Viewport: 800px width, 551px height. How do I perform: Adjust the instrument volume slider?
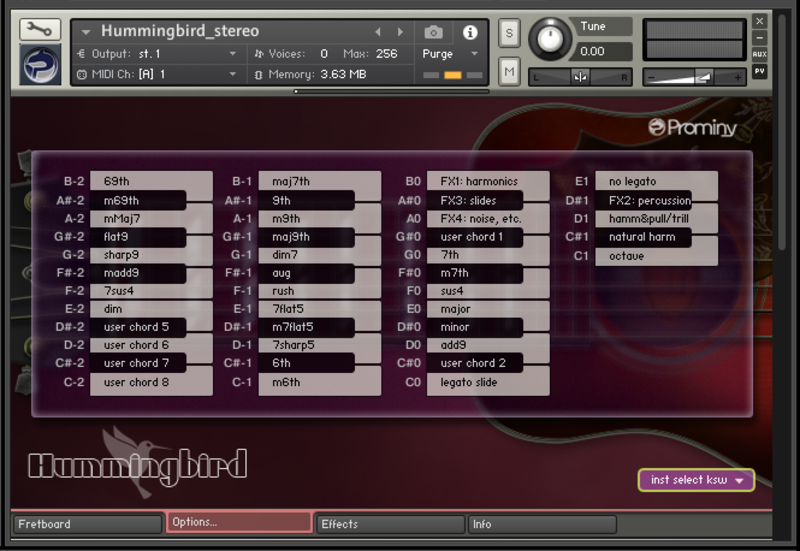pos(694,77)
